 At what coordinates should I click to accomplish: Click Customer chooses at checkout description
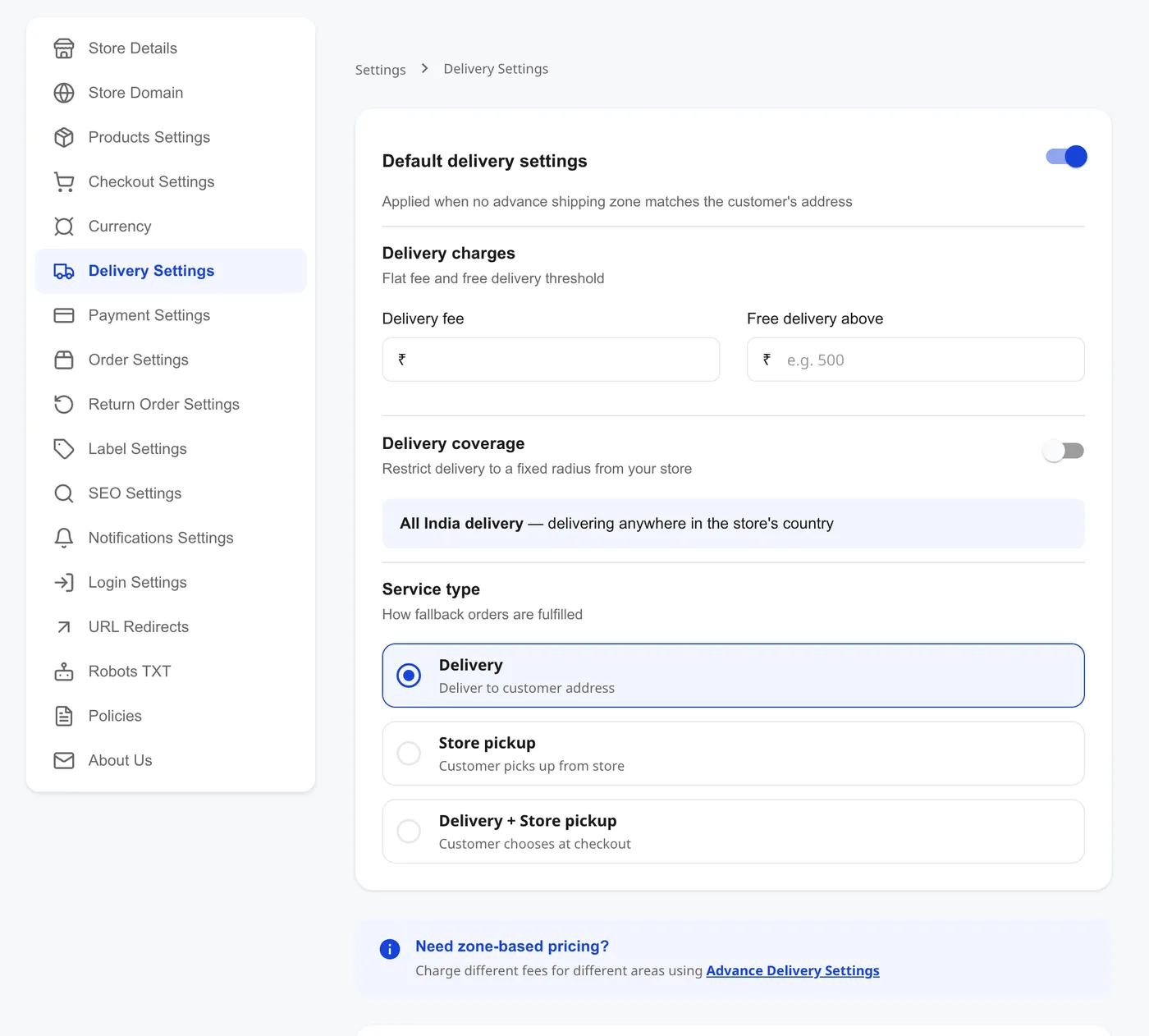pyautogui.click(x=535, y=844)
